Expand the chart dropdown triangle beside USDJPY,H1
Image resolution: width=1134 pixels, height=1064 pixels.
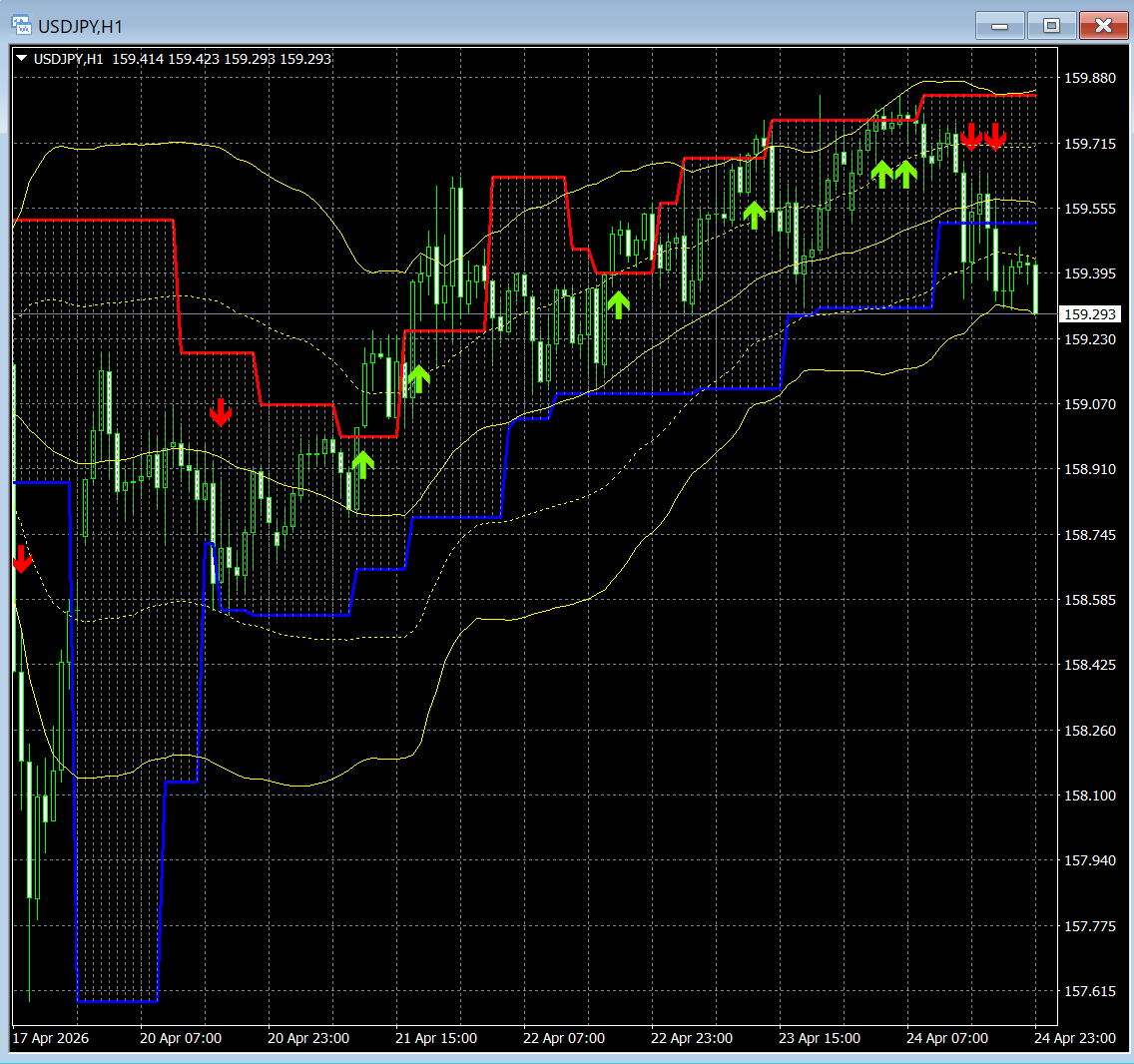pyautogui.click(x=22, y=59)
